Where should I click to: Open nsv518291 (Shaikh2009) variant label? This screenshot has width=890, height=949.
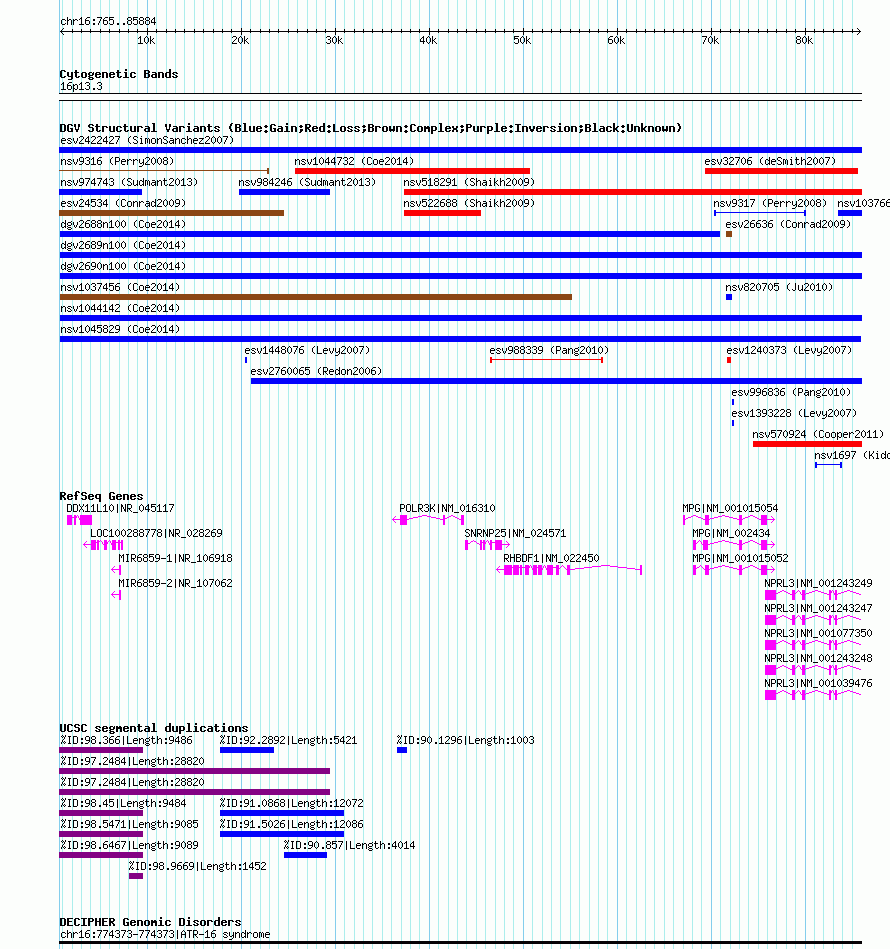[469, 182]
